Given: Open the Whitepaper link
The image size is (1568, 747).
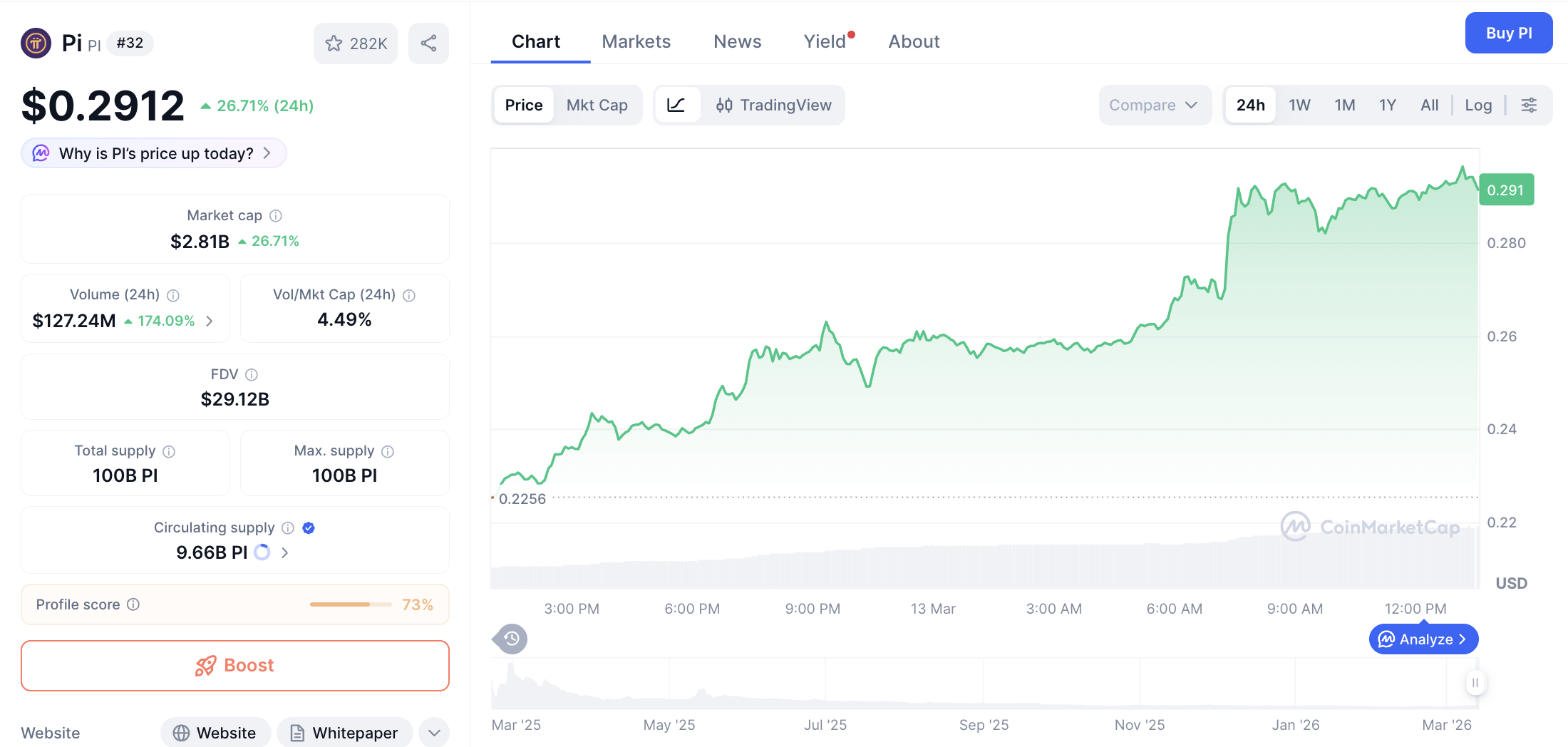Looking at the screenshot, I should 345,732.
